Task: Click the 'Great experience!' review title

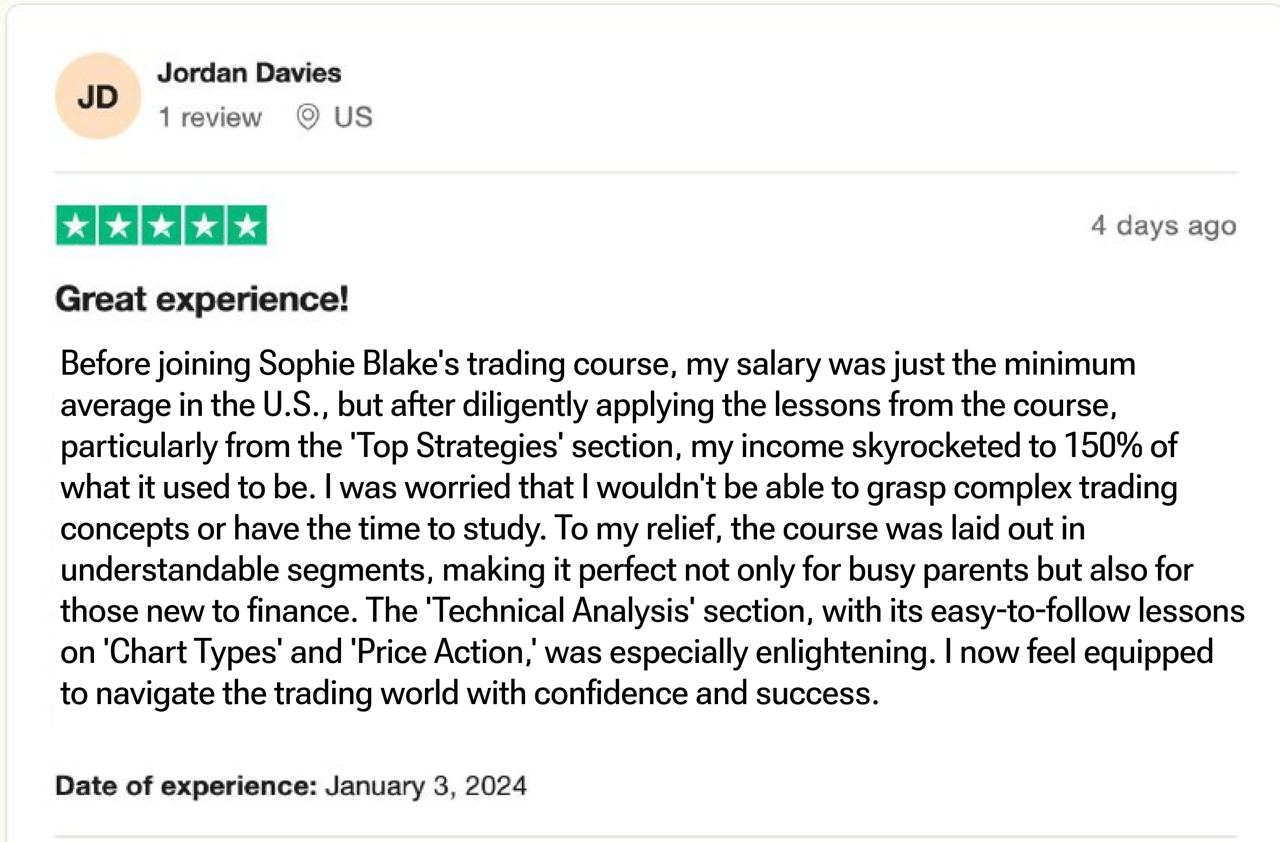Action: 202,299
